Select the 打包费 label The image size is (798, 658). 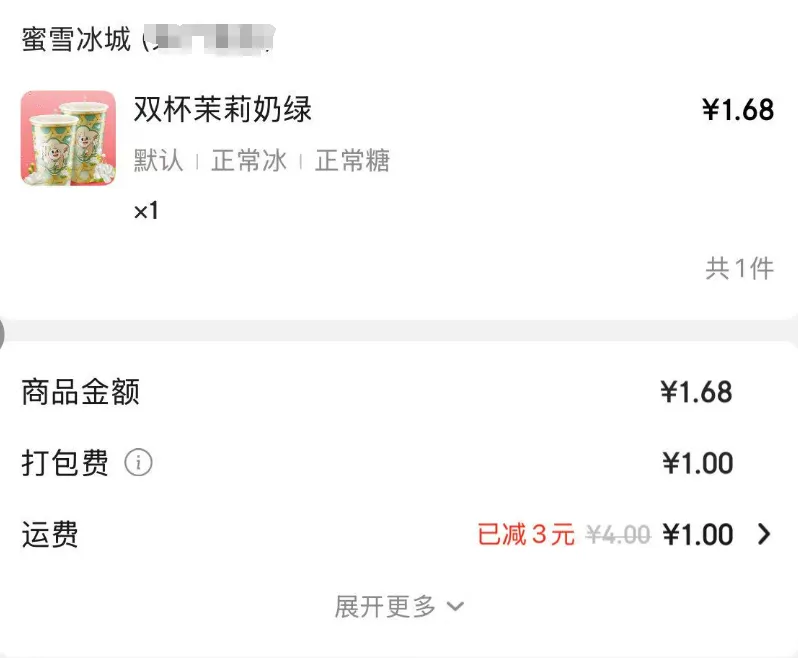[65, 463]
